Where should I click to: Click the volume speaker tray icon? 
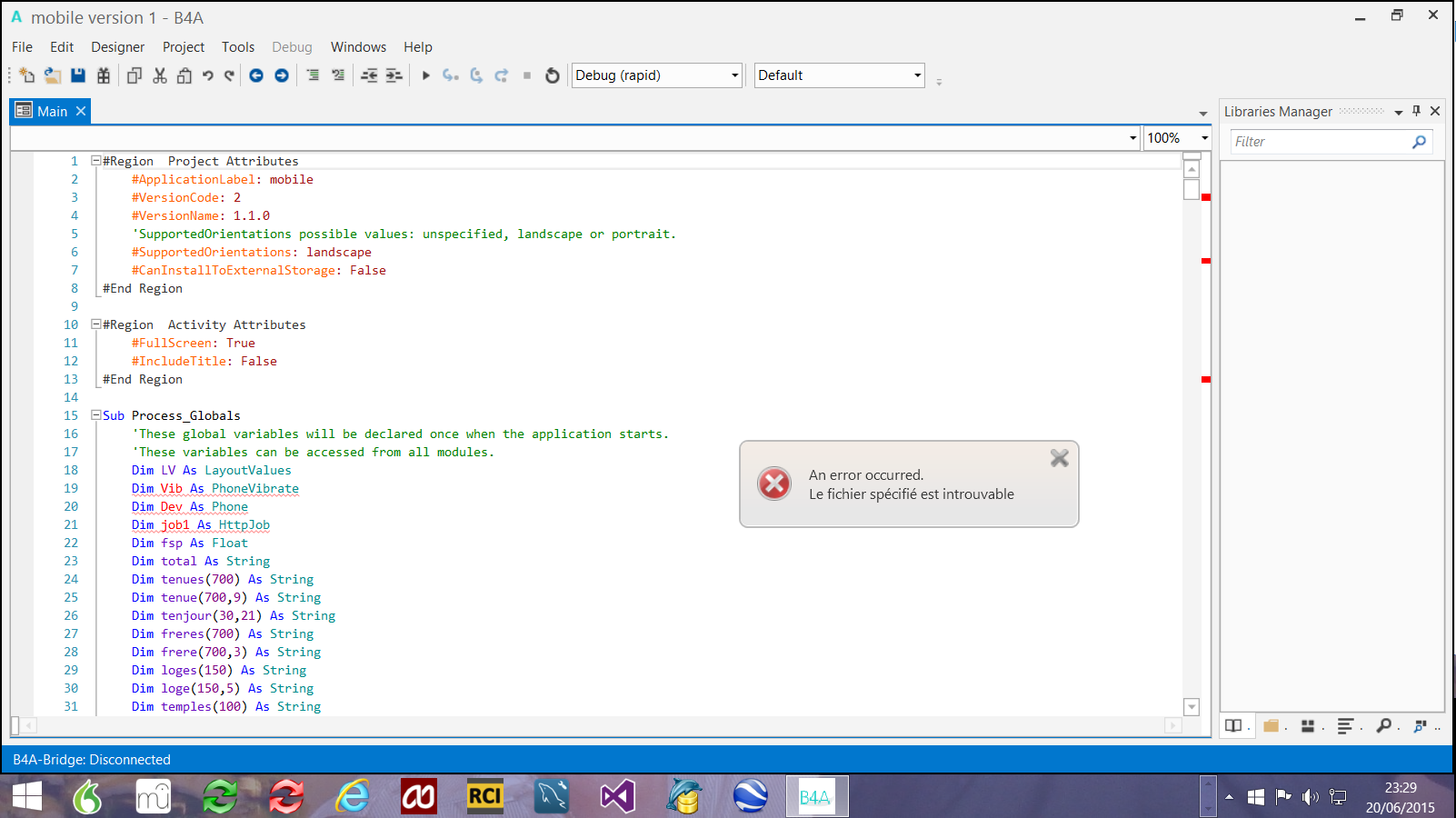pyautogui.click(x=1310, y=797)
